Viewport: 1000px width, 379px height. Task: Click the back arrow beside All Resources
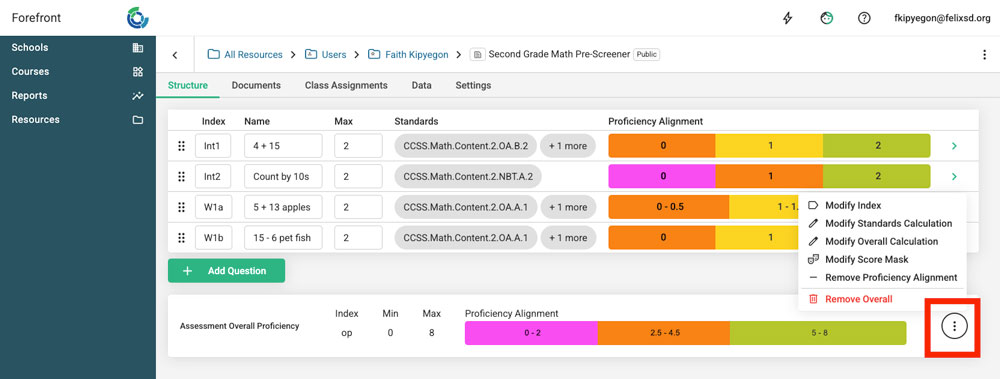(x=175, y=55)
